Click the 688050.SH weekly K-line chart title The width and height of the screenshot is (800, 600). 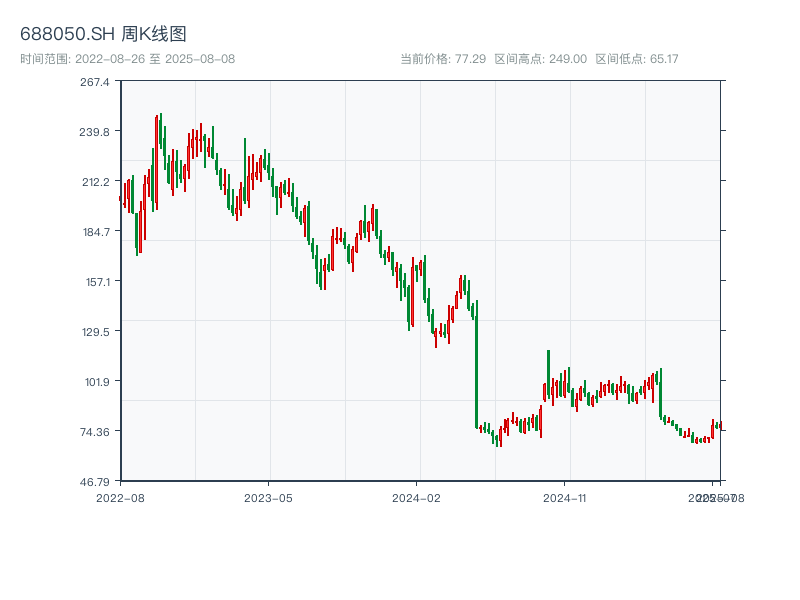(x=103, y=34)
